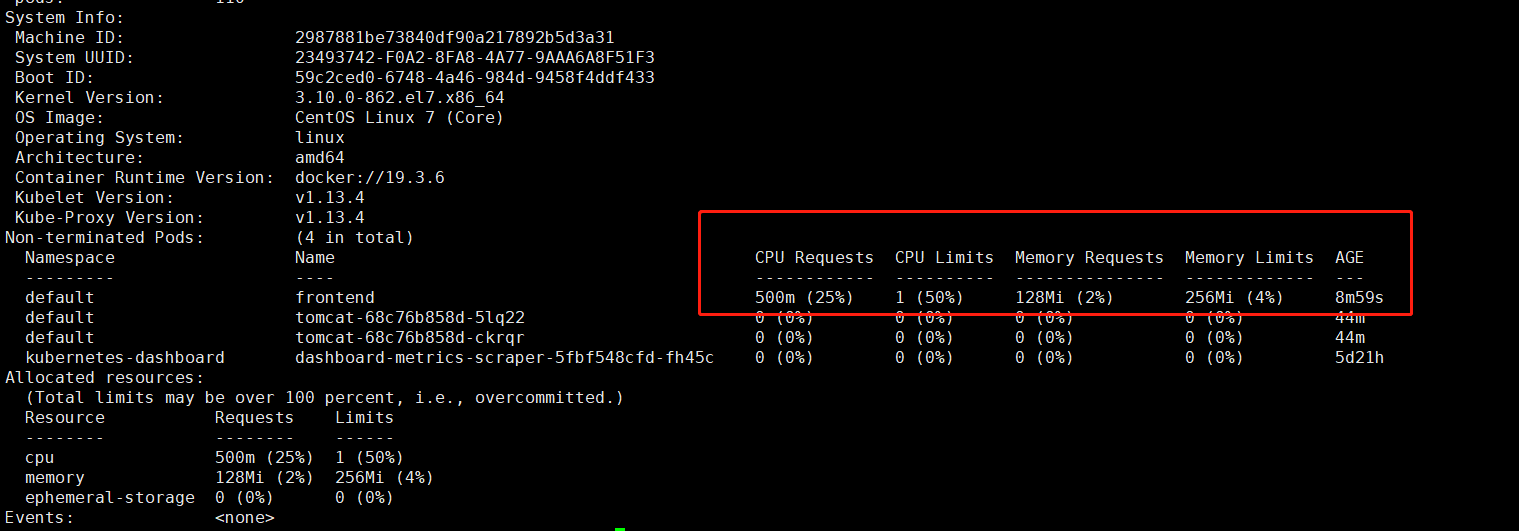Screen dimensions: 1519x531
Task: Click the tomcat-68c76b858d-5lq22 pod name
Action: (410, 317)
